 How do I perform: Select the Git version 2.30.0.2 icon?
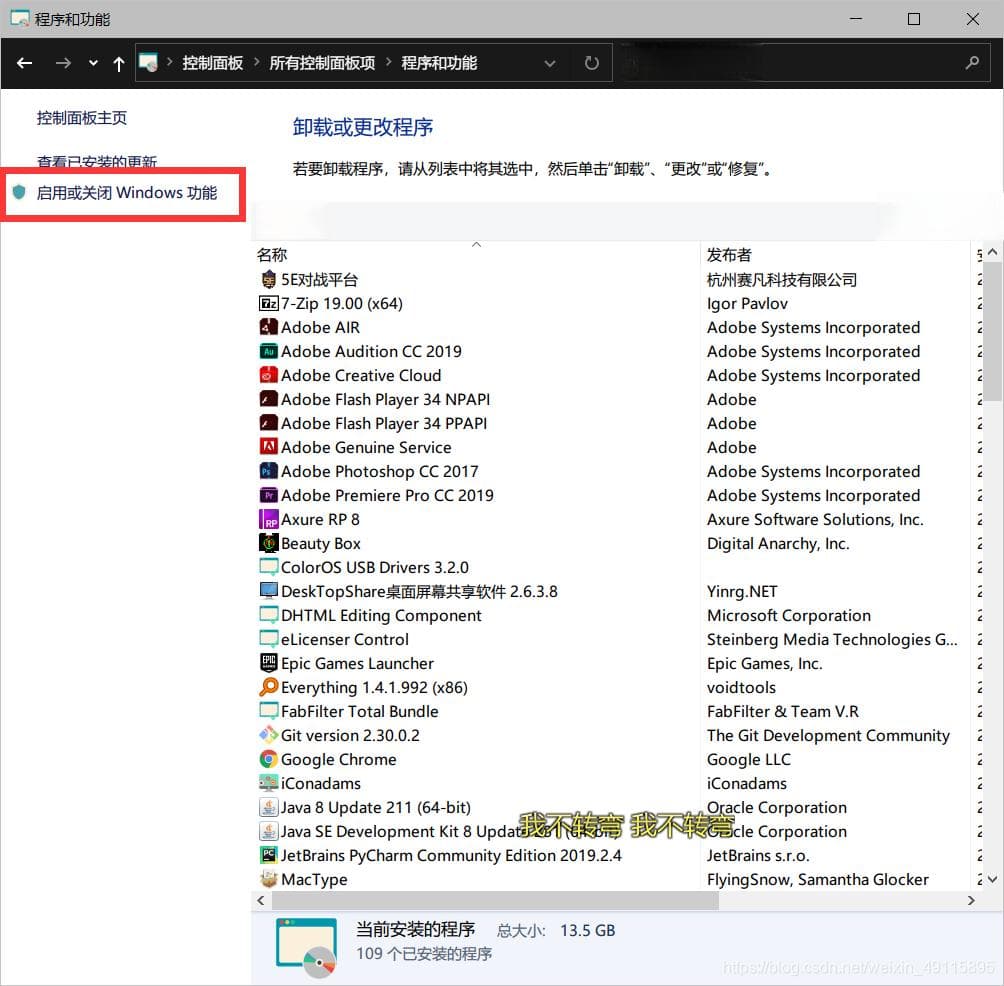pos(268,735)
